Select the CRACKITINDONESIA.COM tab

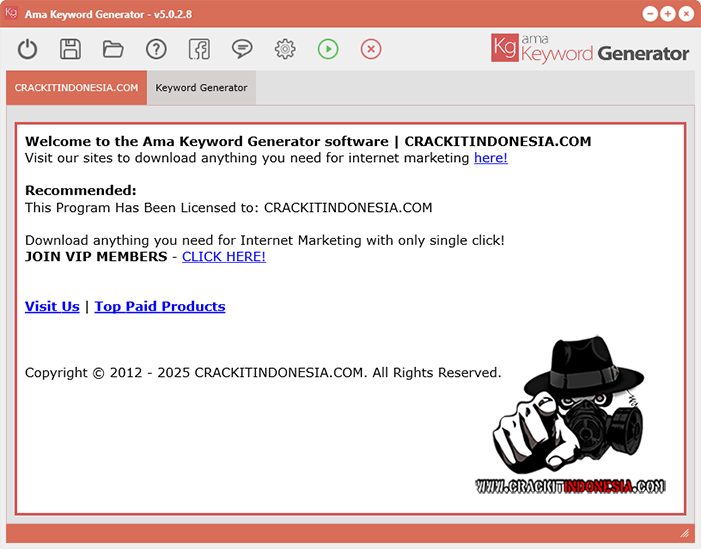point(76,88)
